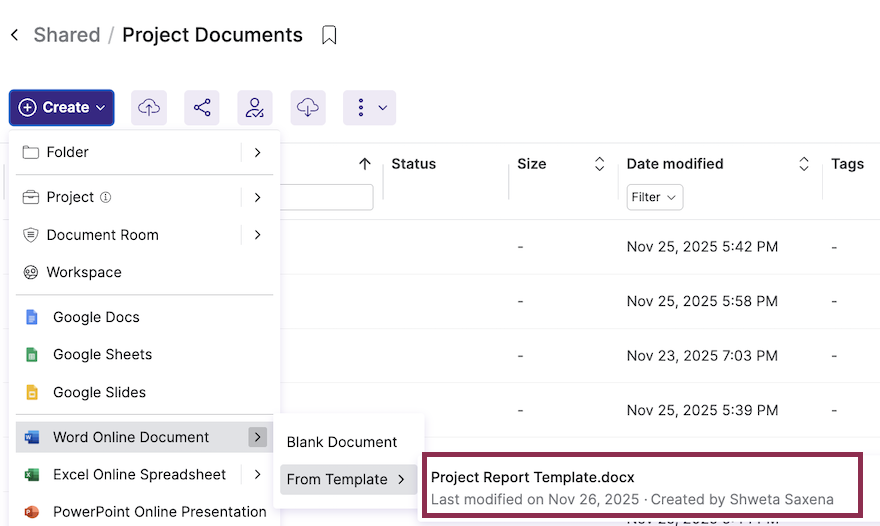
Task: Create a new Google Docs file
Action: click(x=144, y=317)
